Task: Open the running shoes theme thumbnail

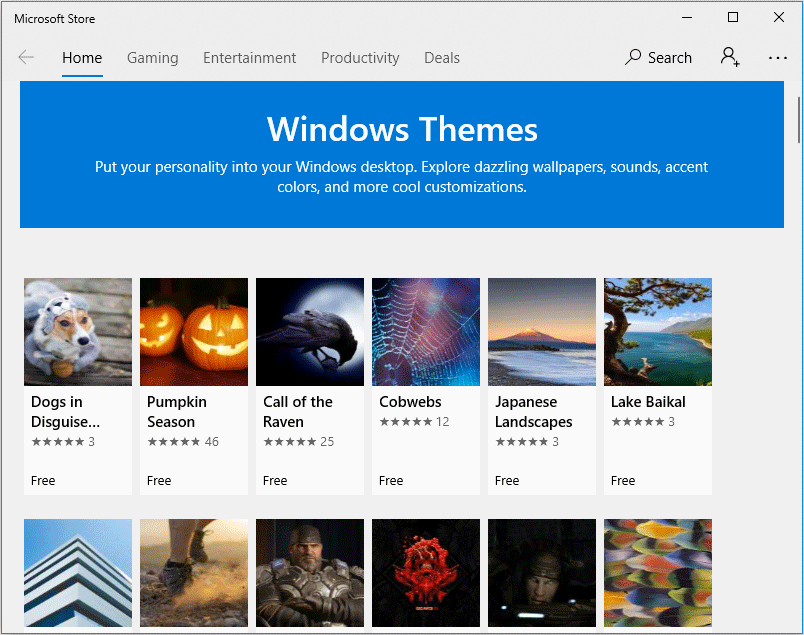Action: point(194,572)
